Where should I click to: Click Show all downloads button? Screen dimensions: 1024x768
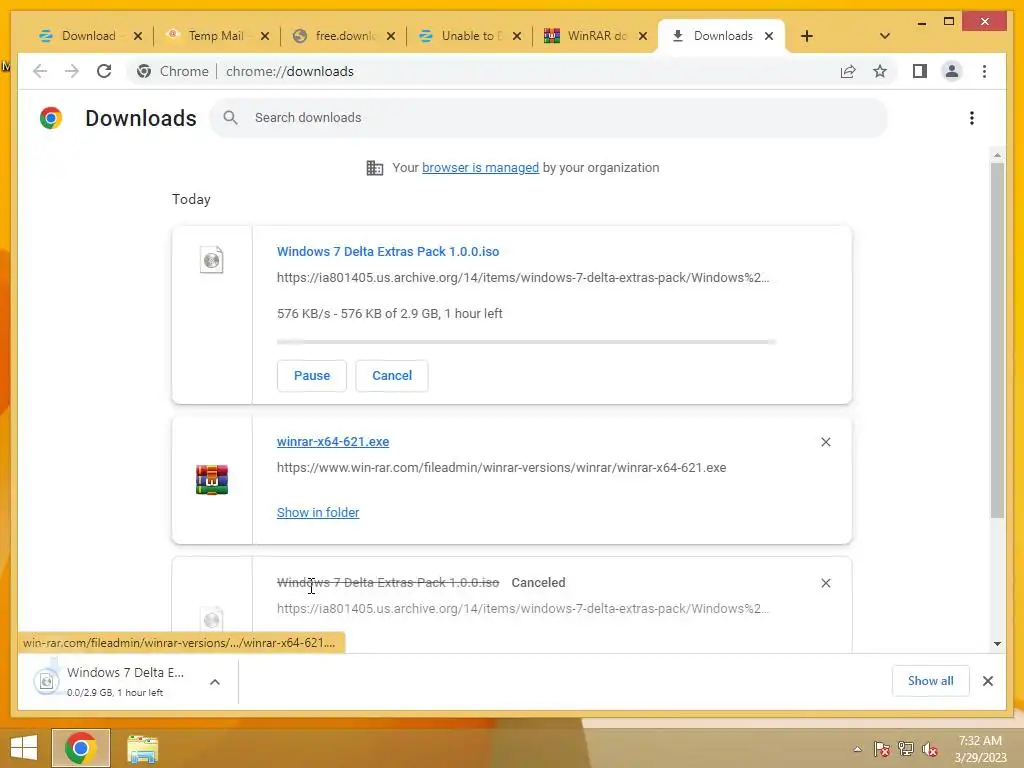tap(931, 681)
